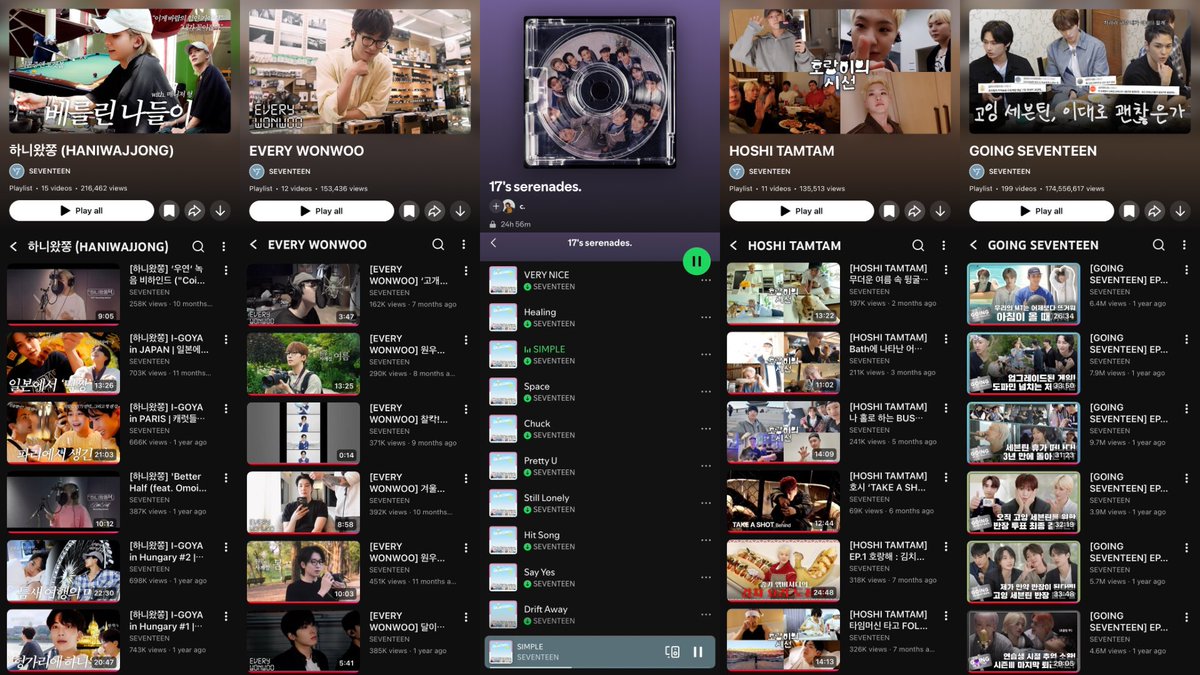Open the 9:05 HANIWAJJONG video thumbnail

pos(63,294)
